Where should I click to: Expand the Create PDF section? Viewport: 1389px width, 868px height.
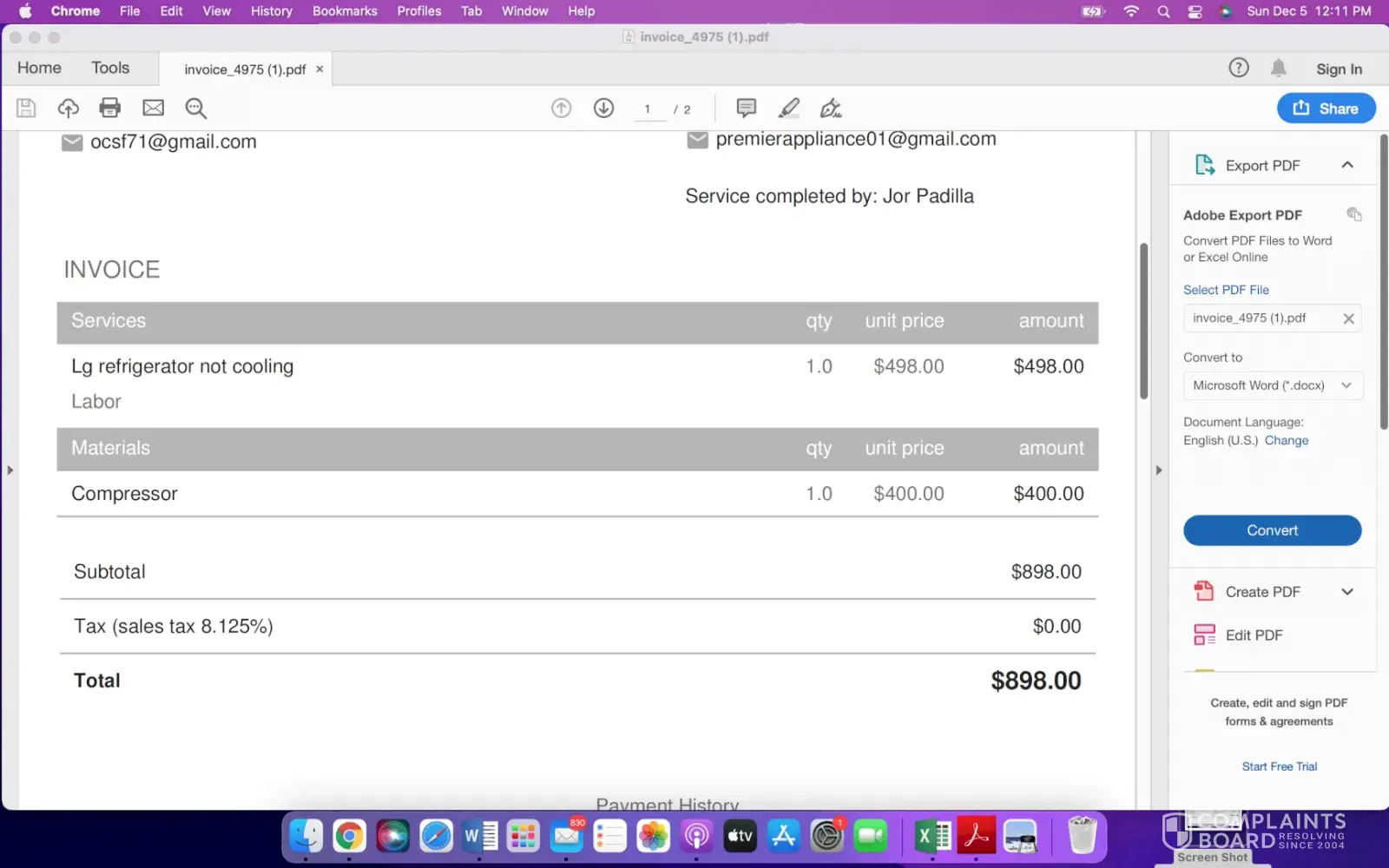(x=1346, y=592)
